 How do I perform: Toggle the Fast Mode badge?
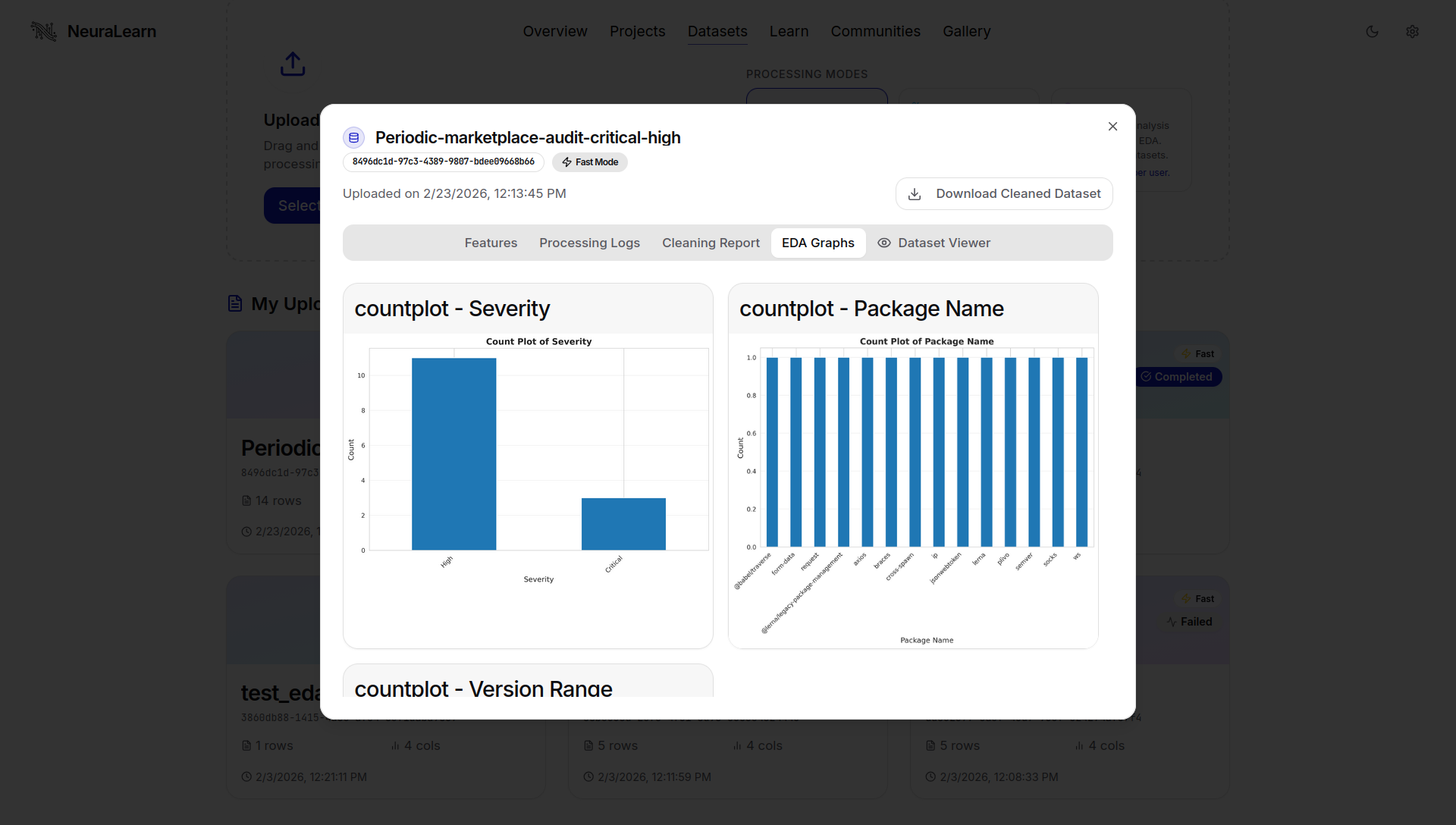pyautogui.click(x=589, y=162)
